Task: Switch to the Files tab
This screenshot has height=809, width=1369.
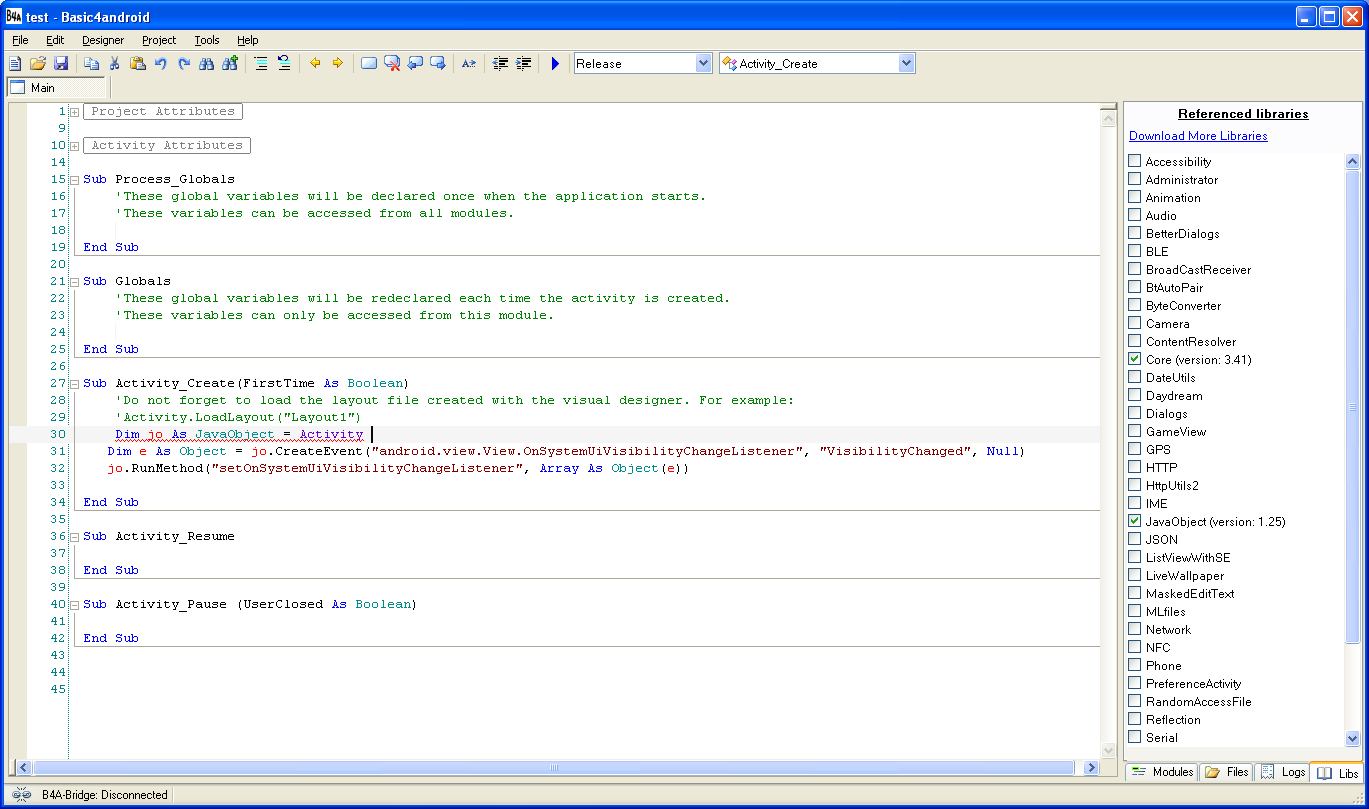Action: 1226,772
